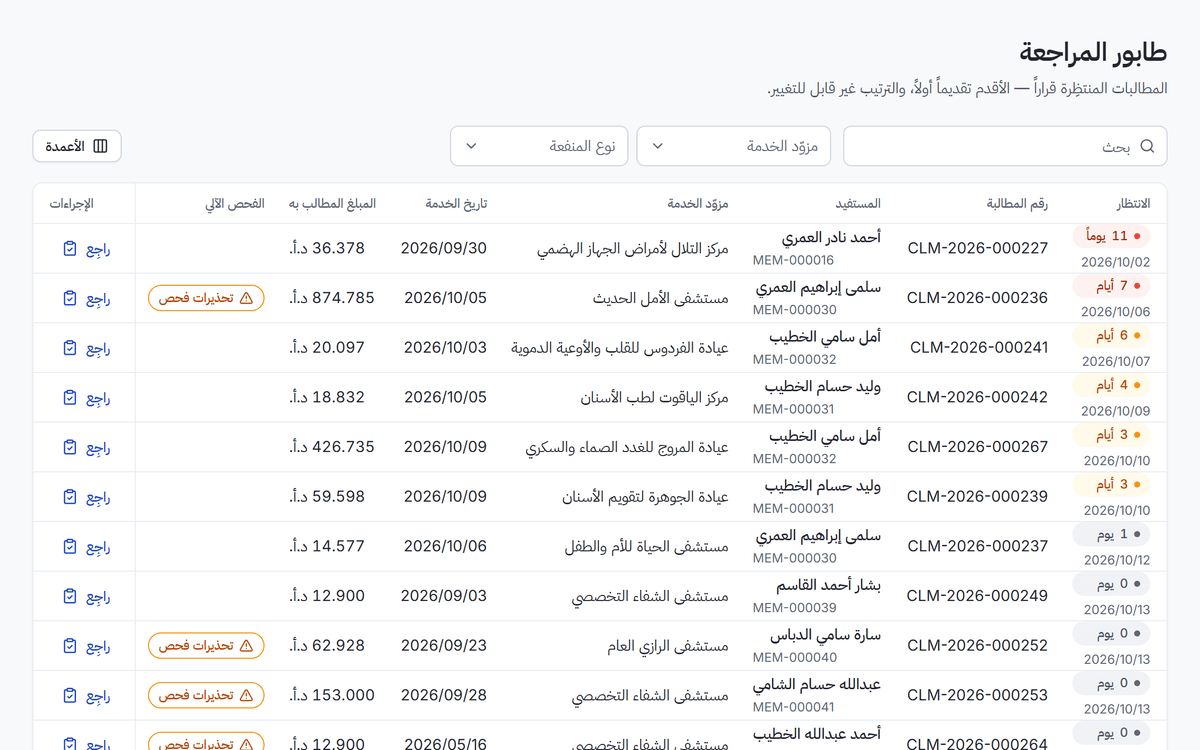This screenshot has height=750, width=1200.
Task: Click review clipboard icon for CLM-2026-000237
Action: click(70, 546)
